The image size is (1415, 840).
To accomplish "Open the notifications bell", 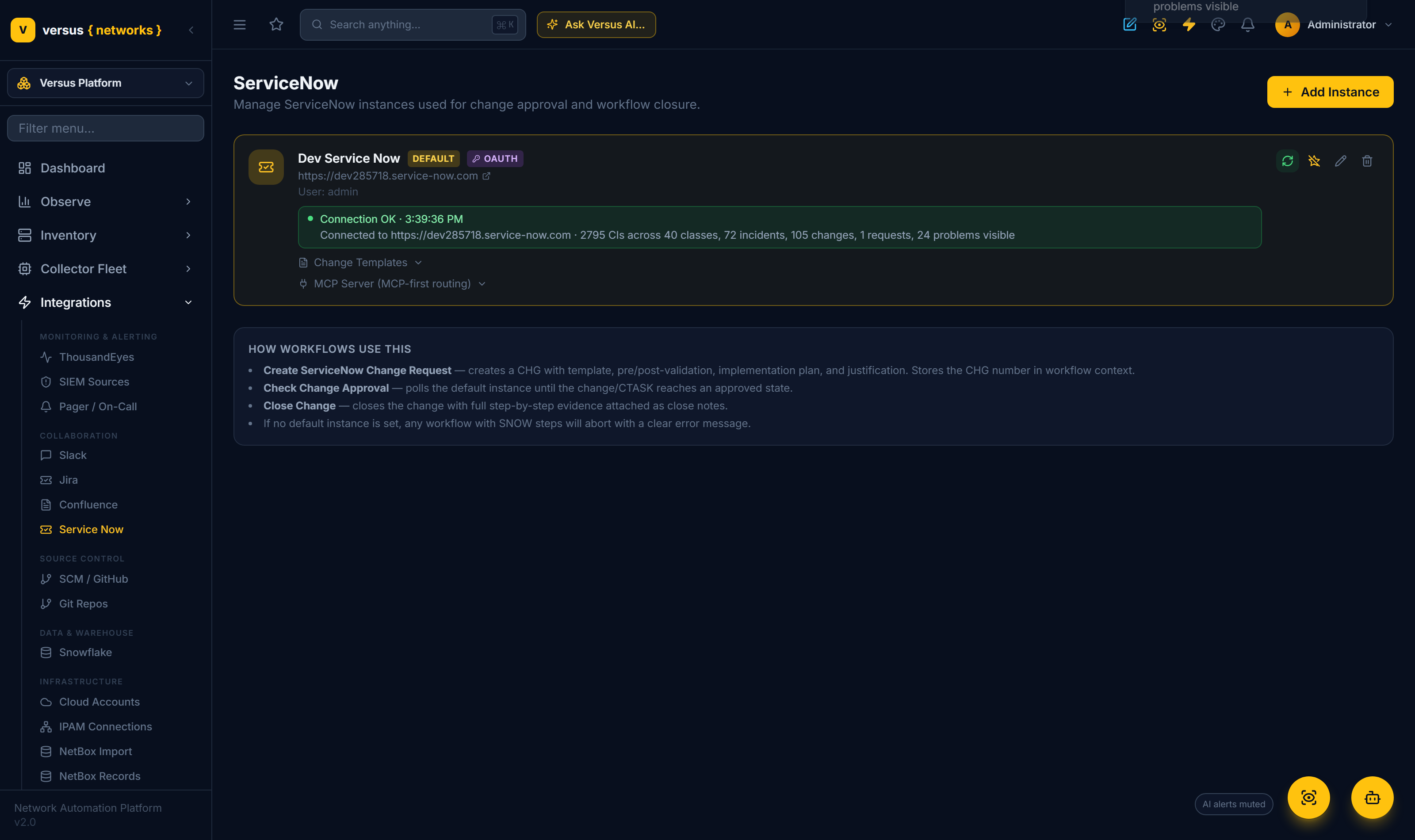I will 1247,24.
